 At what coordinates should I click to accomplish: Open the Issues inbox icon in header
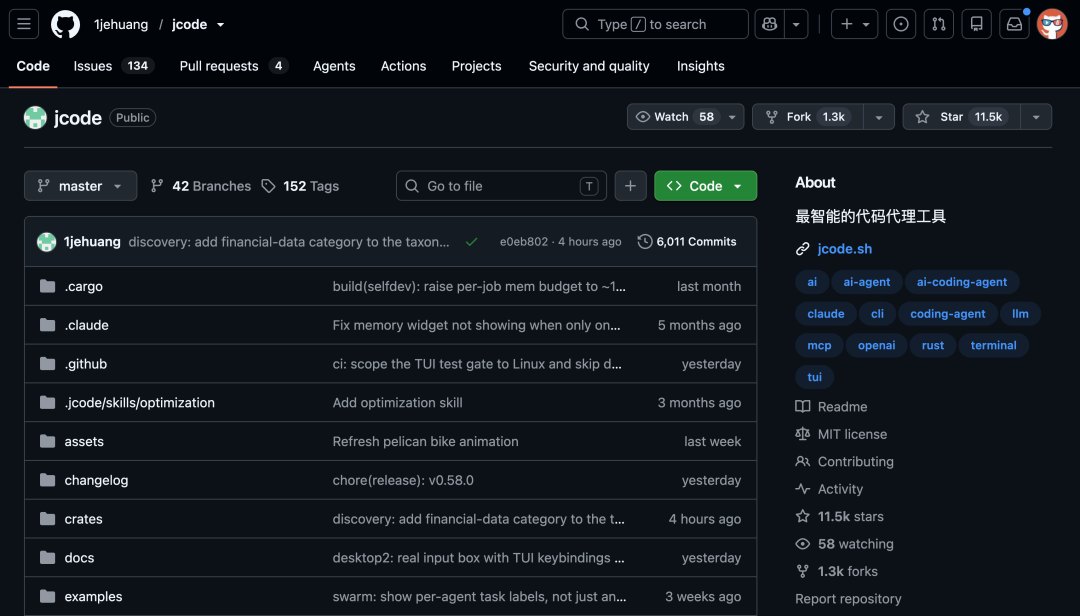coord(900,24)
